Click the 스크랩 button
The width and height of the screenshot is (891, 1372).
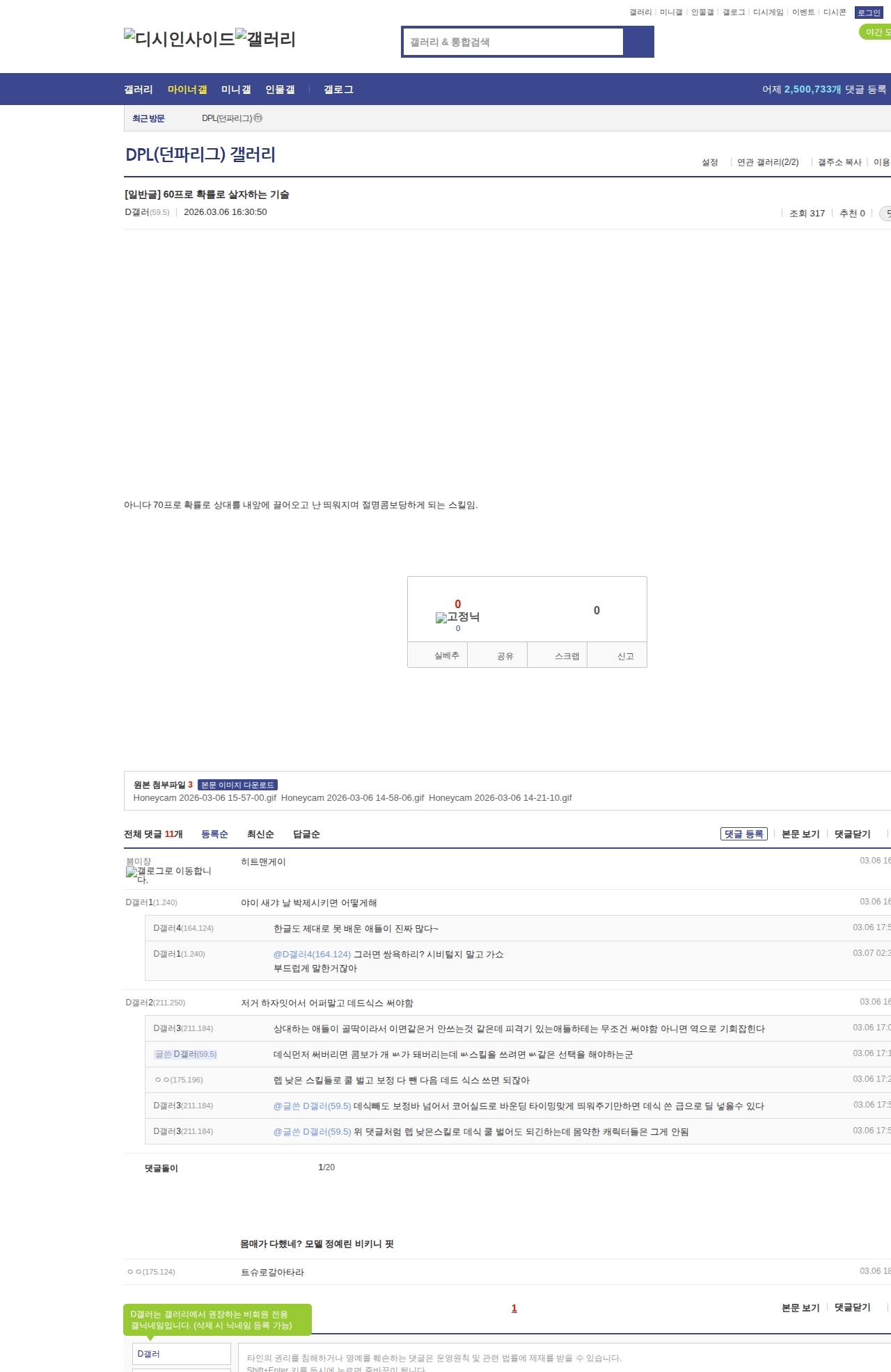[557, 655]
